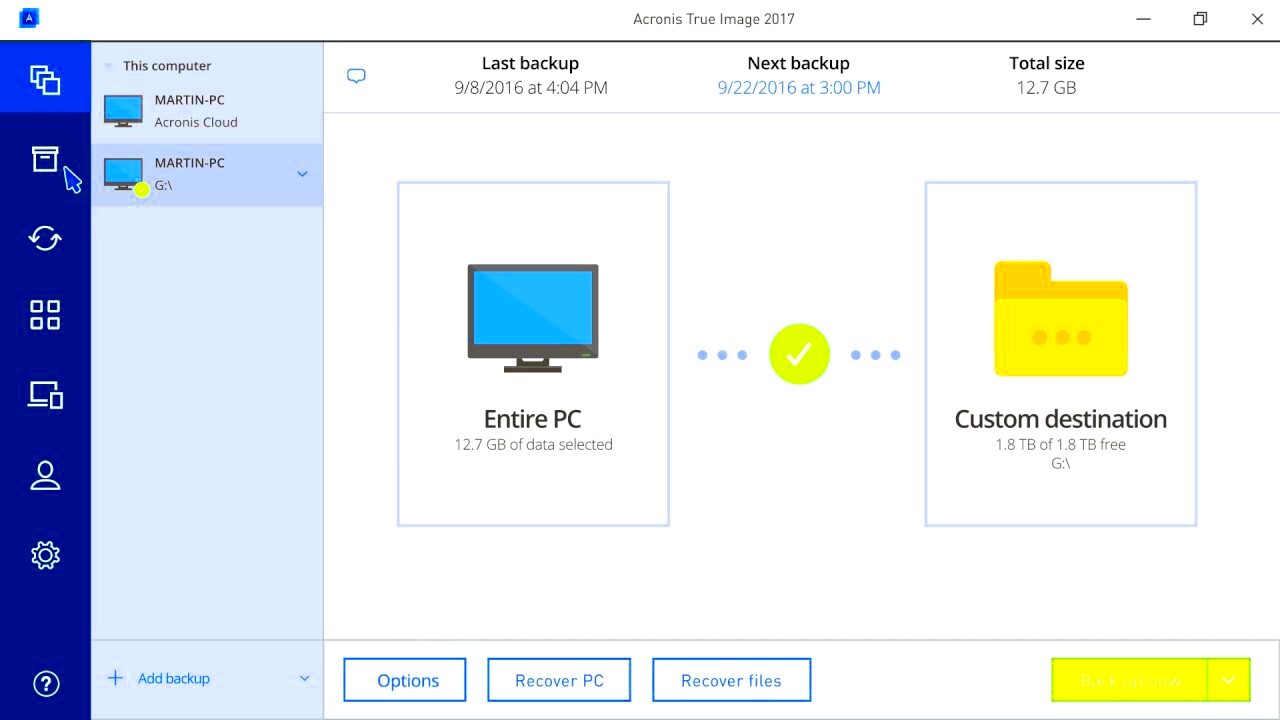1280x720 pixels.
Task: Click the Last backup date text
Action: 531,88
